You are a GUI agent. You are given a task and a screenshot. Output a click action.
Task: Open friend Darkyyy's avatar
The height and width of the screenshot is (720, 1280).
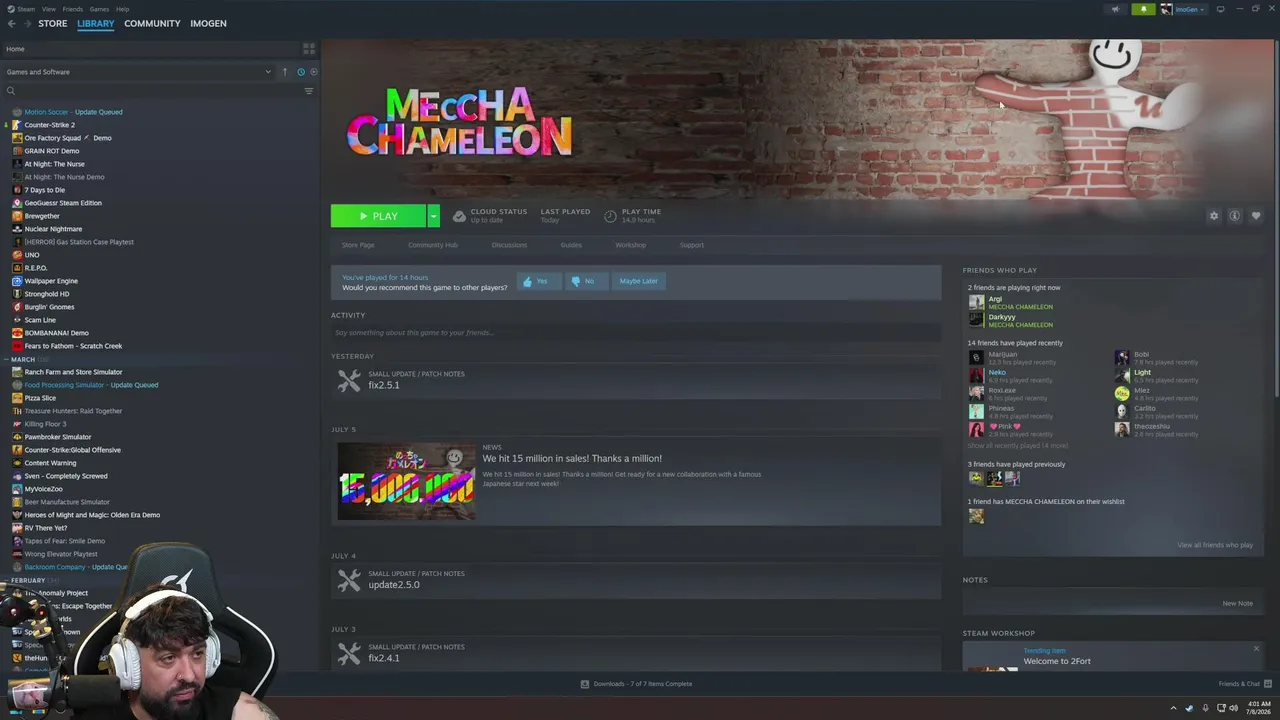976,320
